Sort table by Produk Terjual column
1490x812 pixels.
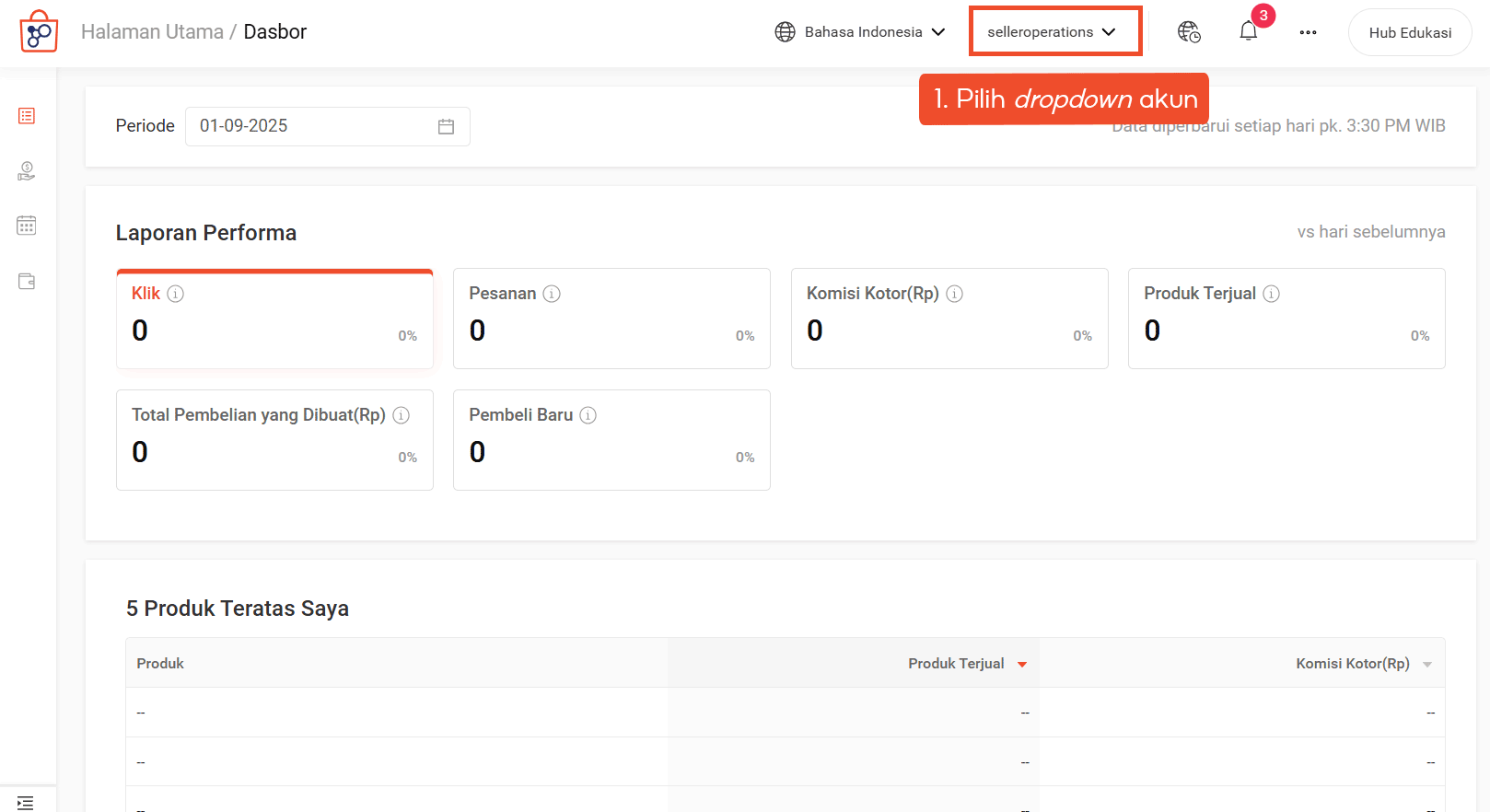click(966, 664)
